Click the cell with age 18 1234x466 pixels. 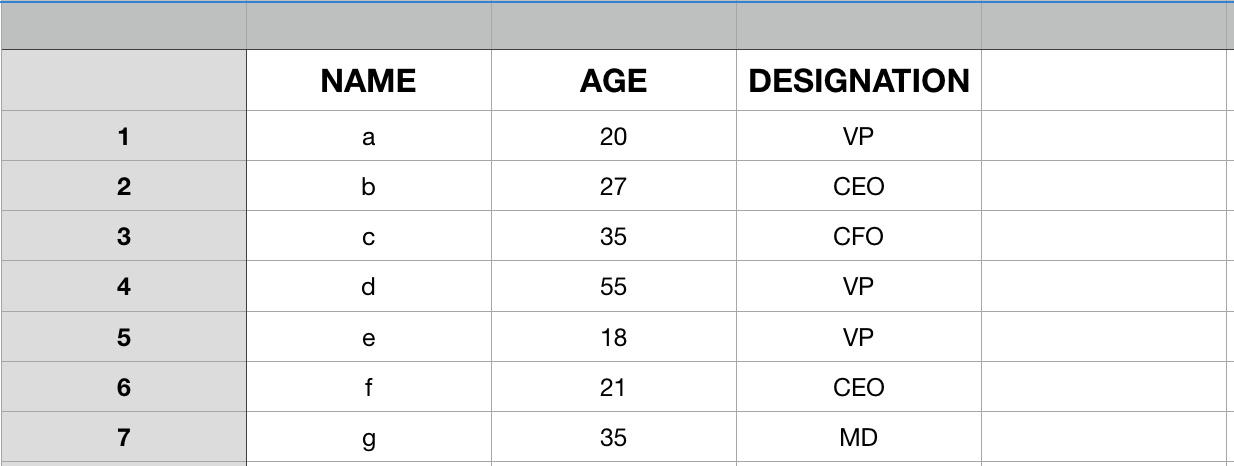coord(614,337)
